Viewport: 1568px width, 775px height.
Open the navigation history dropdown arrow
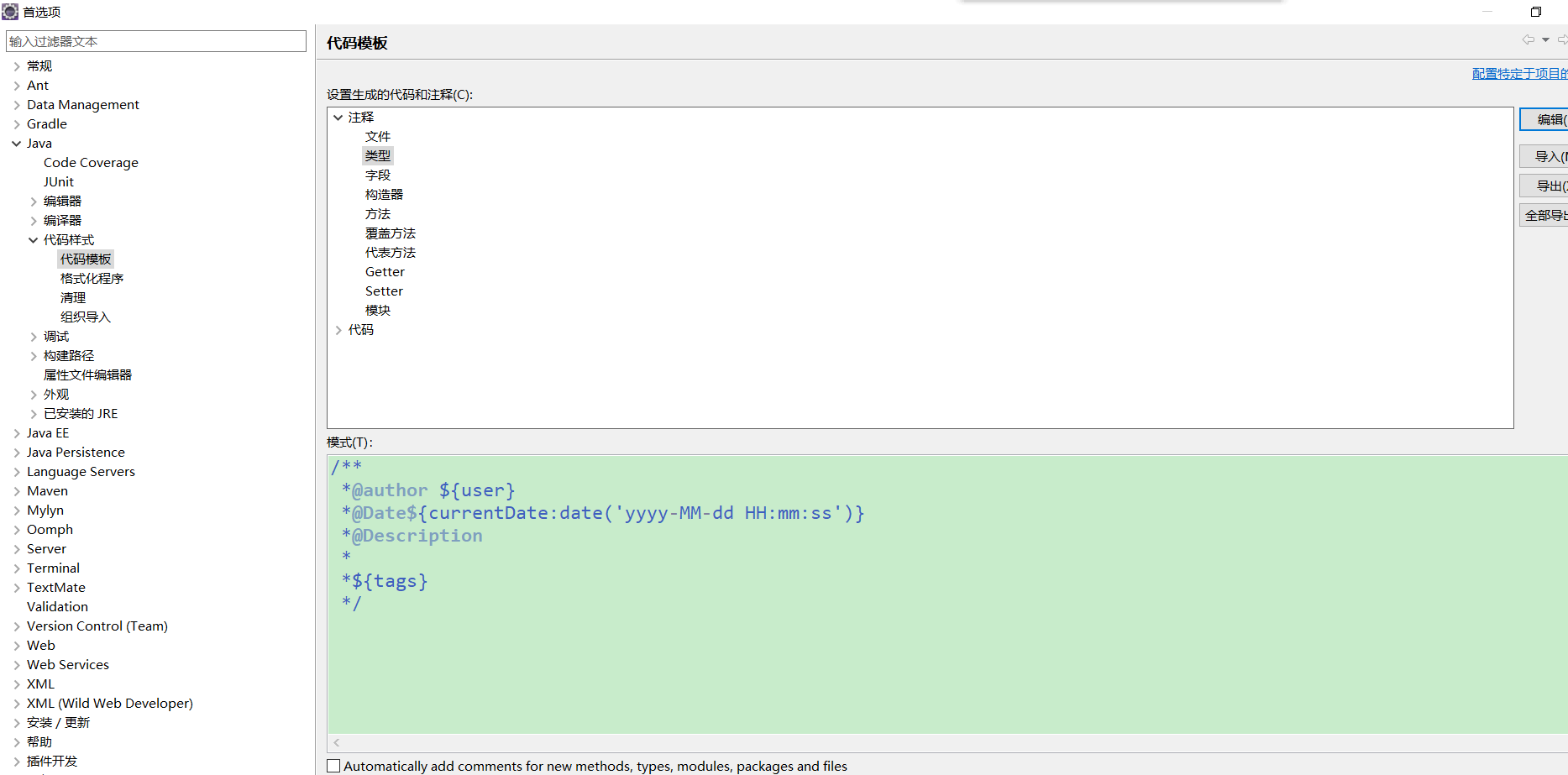(1545, 39)
